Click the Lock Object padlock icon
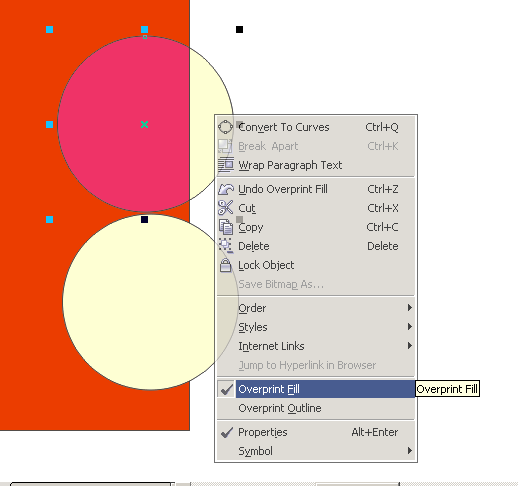Viewport: 518px width, 486px height. [225, 265]
